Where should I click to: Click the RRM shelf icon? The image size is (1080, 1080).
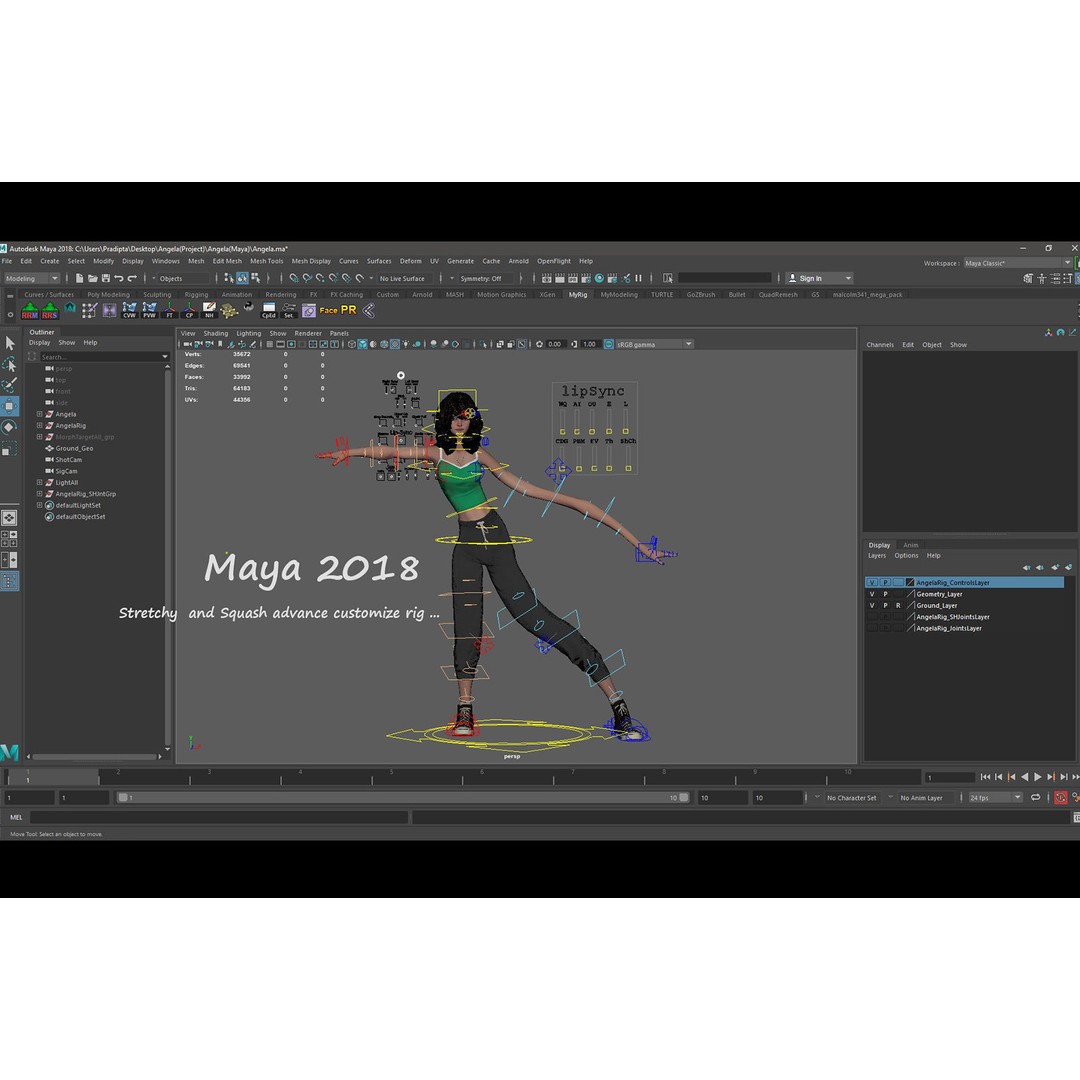(30, 311)
